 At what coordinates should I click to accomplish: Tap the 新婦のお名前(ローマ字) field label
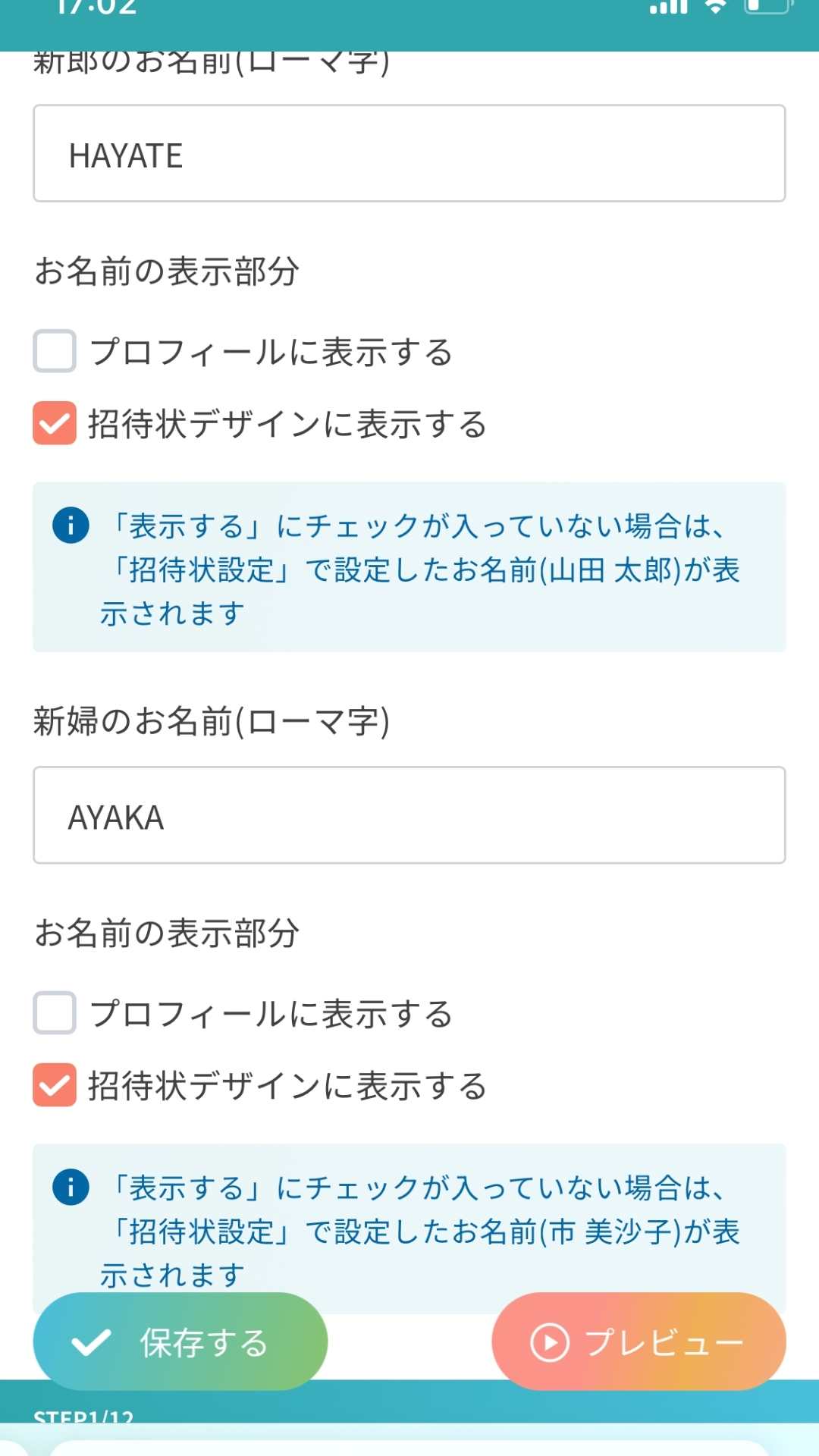tap(212, 721)
